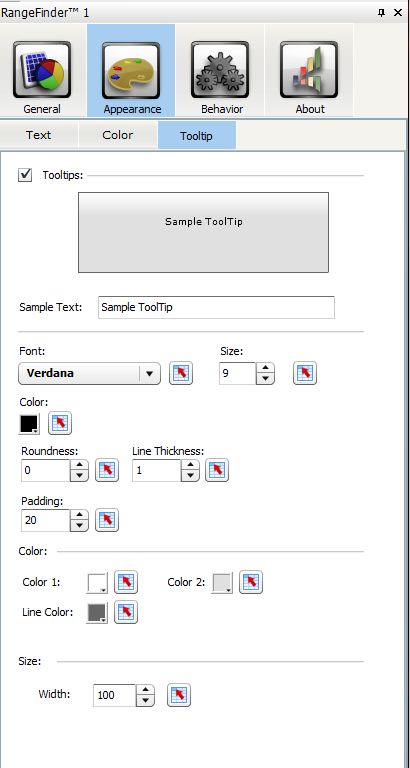Click the pick-from-cell icon next to Font
This screenshot has height=768, width=410.
[181, 374]
